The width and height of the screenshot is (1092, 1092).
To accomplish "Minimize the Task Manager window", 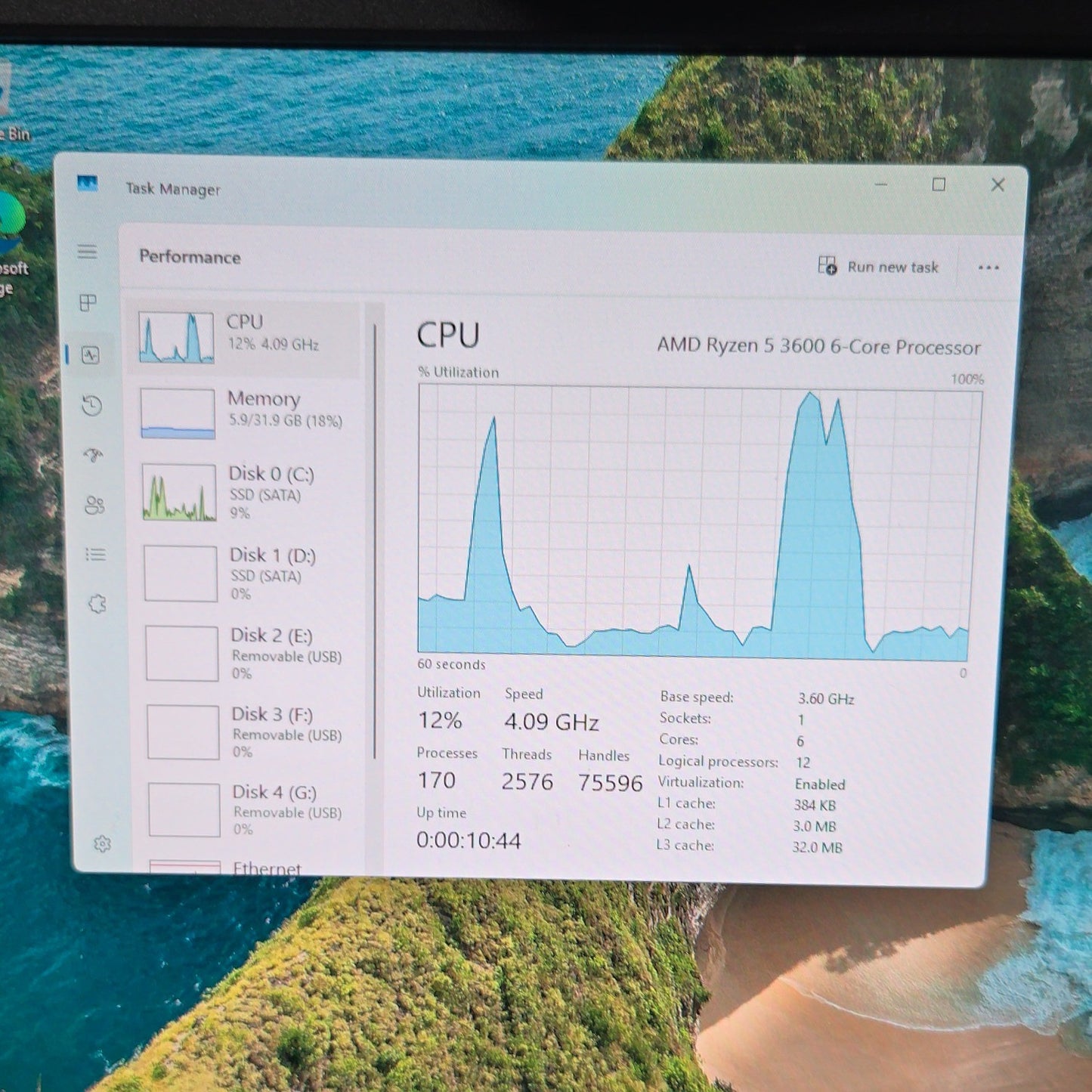I will [881, 184].
